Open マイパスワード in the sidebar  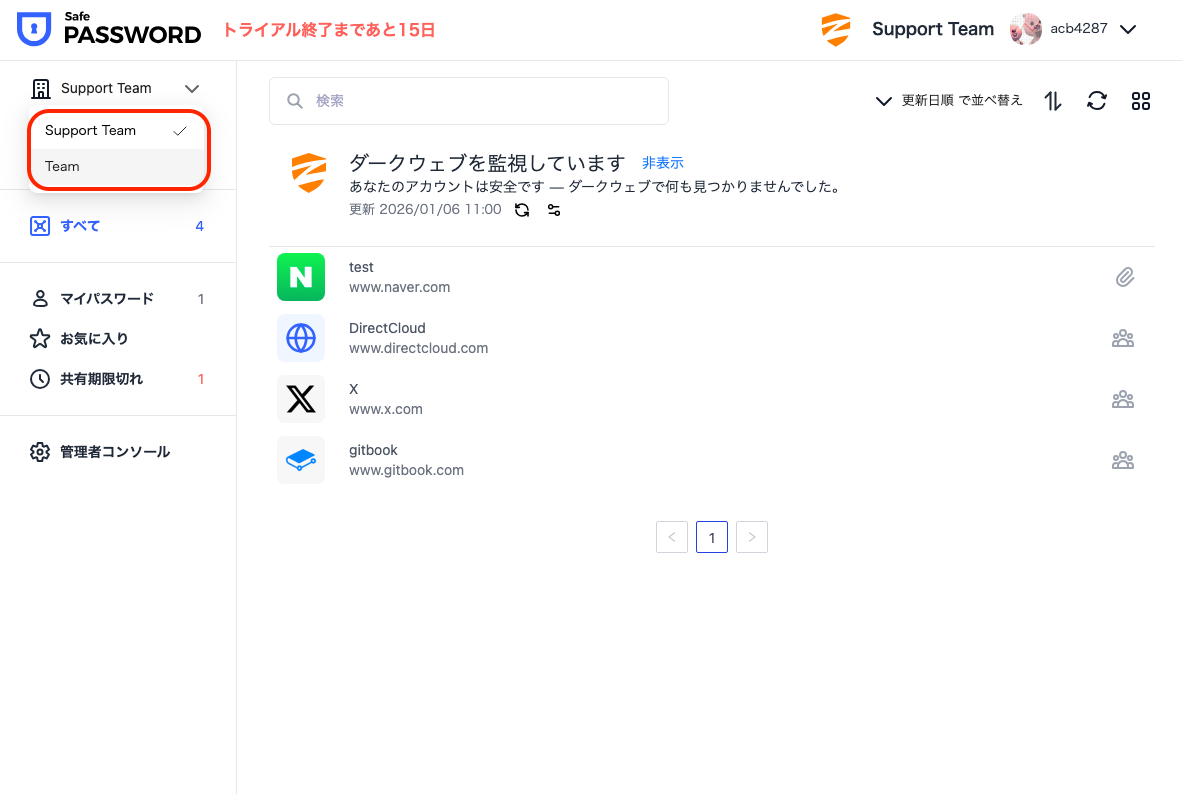[106, 299]
